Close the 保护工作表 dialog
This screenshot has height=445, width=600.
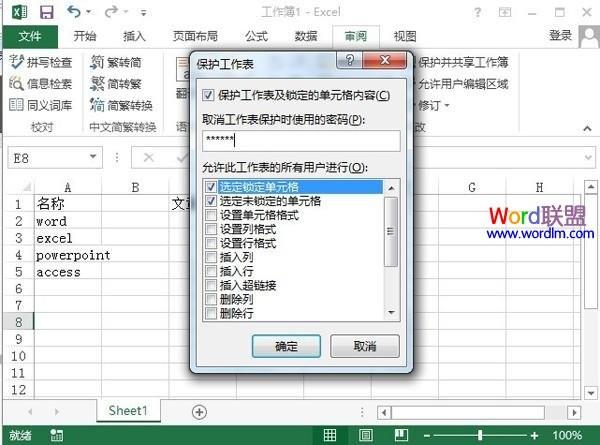384,60
